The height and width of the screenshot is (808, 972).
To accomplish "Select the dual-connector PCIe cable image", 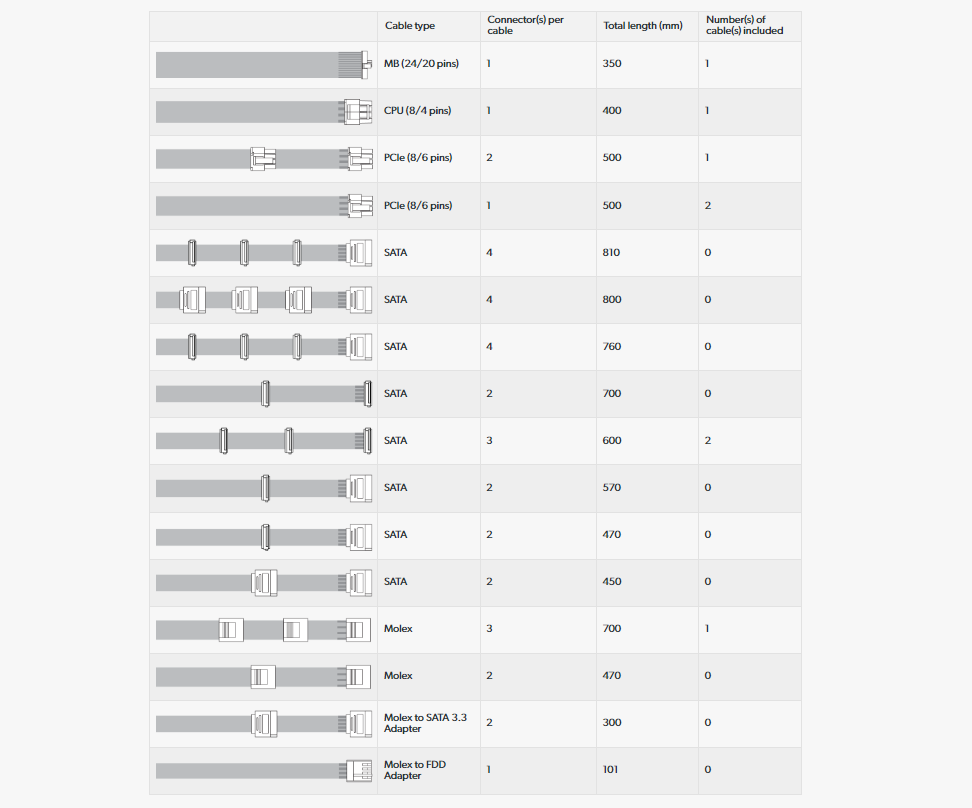I will coord(264,158).
